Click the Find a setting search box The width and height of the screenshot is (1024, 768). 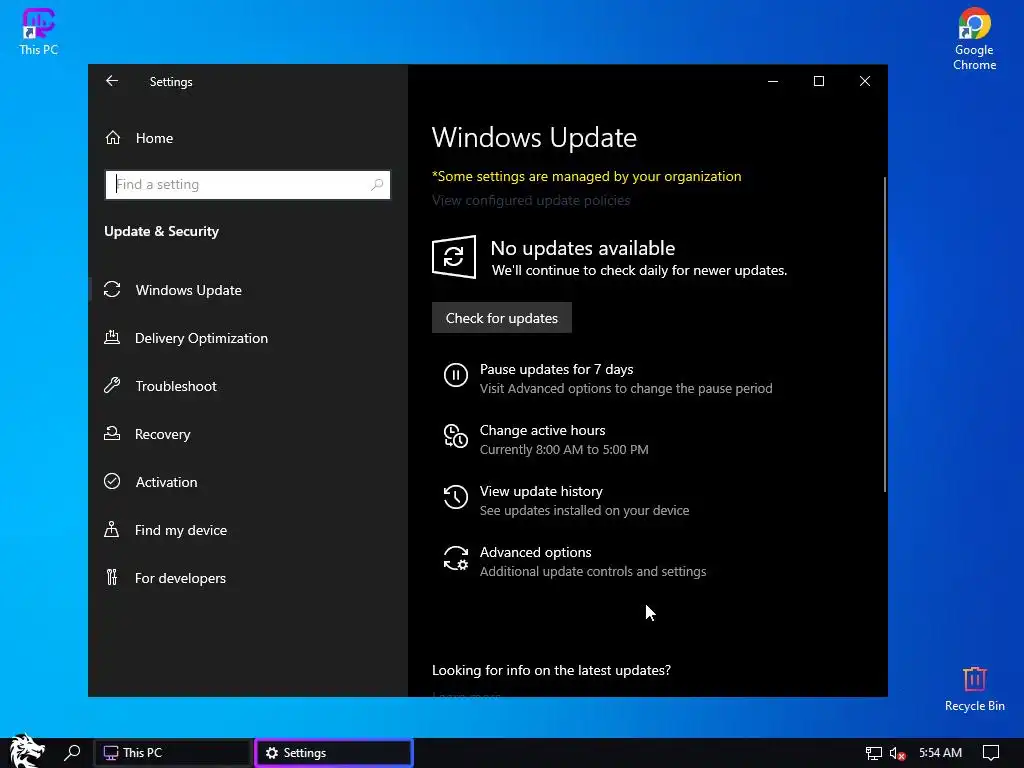248,185
